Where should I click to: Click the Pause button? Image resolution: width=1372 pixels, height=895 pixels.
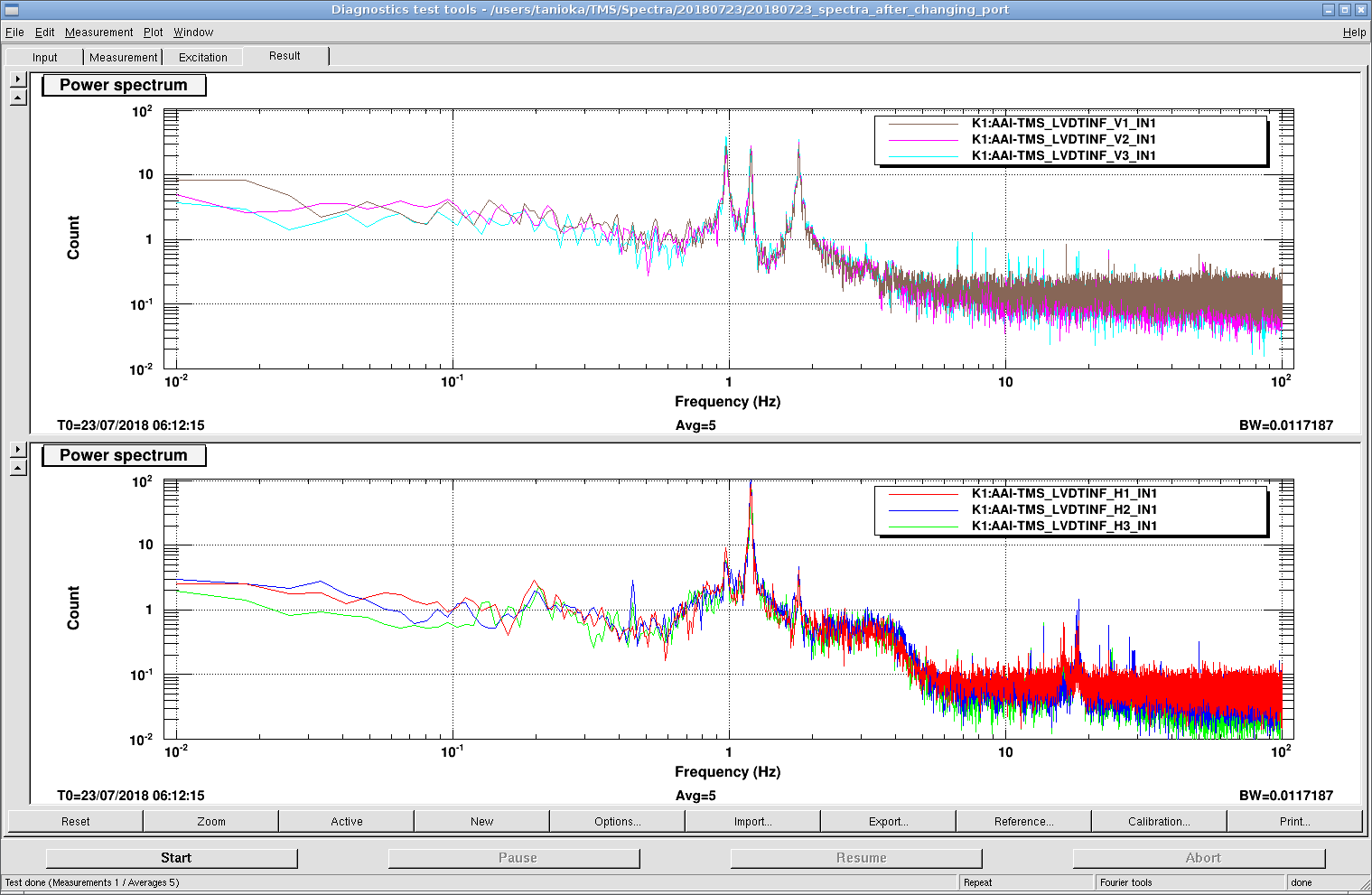pyautogui.click(x=514, y=858)
